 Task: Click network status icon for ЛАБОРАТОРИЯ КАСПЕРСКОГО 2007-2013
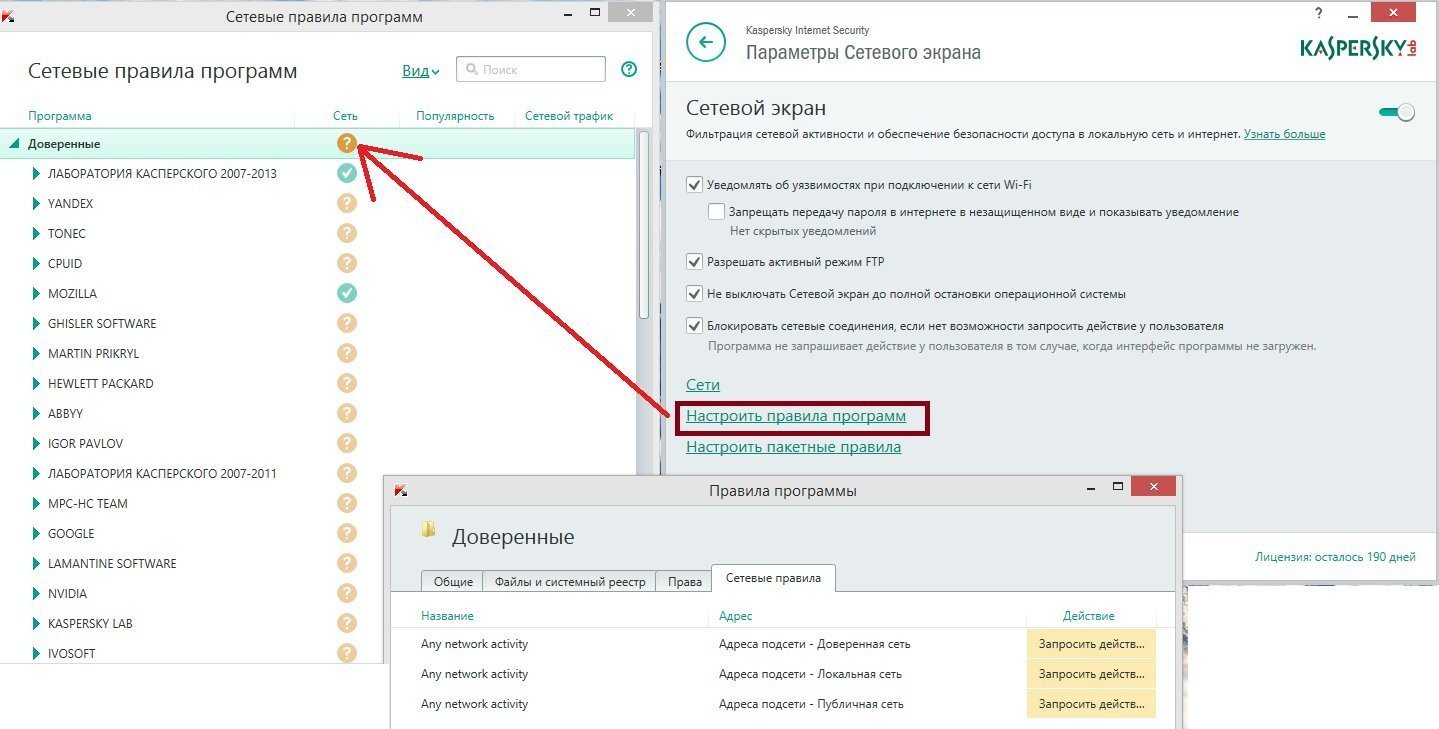pos(346,173)
